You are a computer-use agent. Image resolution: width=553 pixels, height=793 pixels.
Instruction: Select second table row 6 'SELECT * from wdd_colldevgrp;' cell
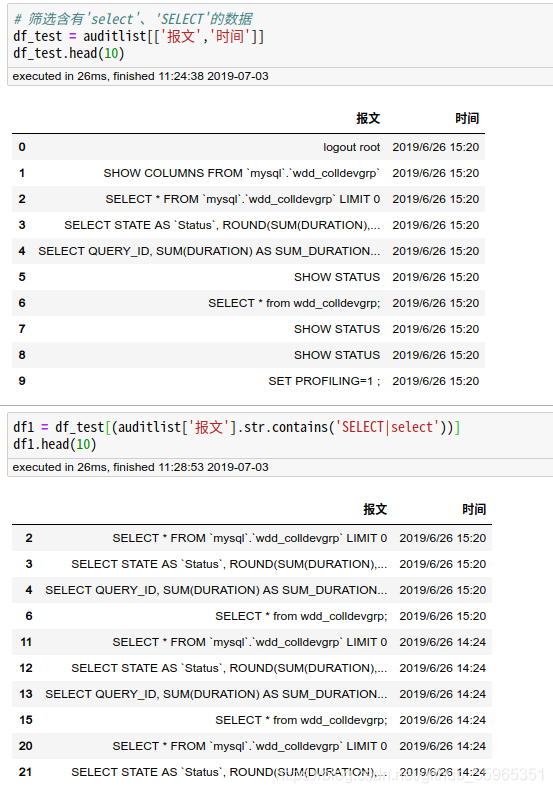pyautogui.click(x=301, y=616)
